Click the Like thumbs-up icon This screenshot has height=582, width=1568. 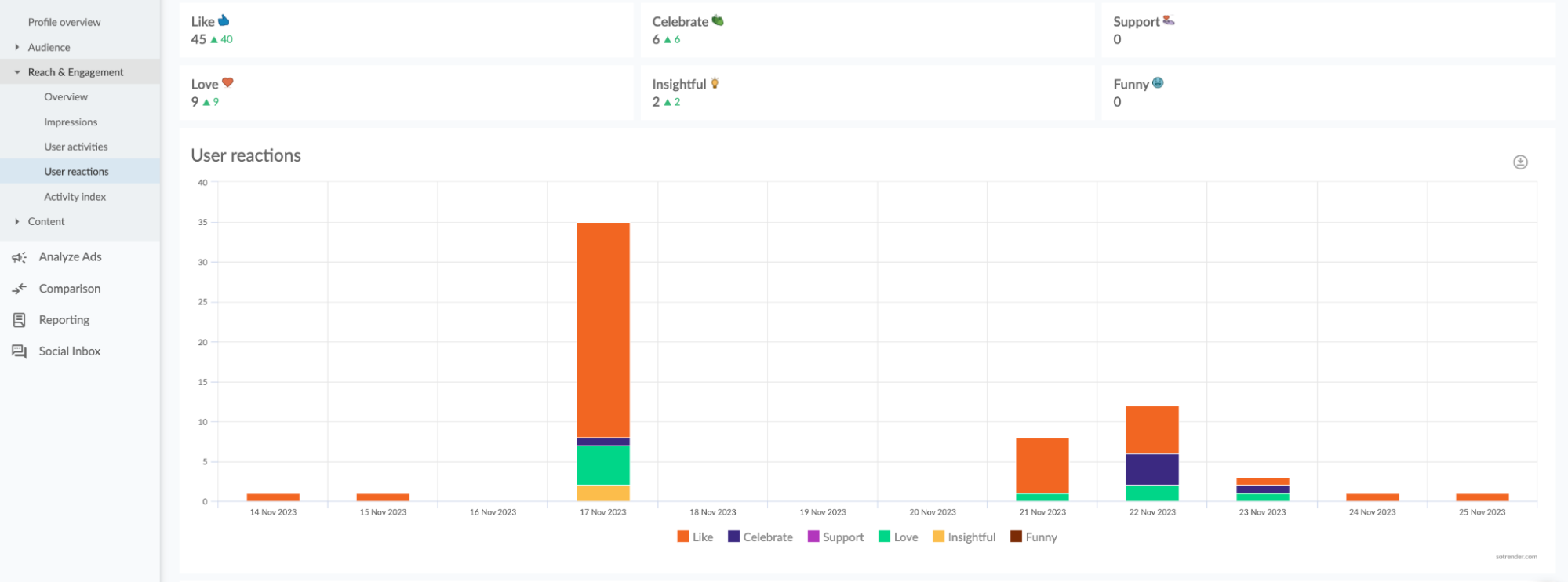click(x=224, y=21)
